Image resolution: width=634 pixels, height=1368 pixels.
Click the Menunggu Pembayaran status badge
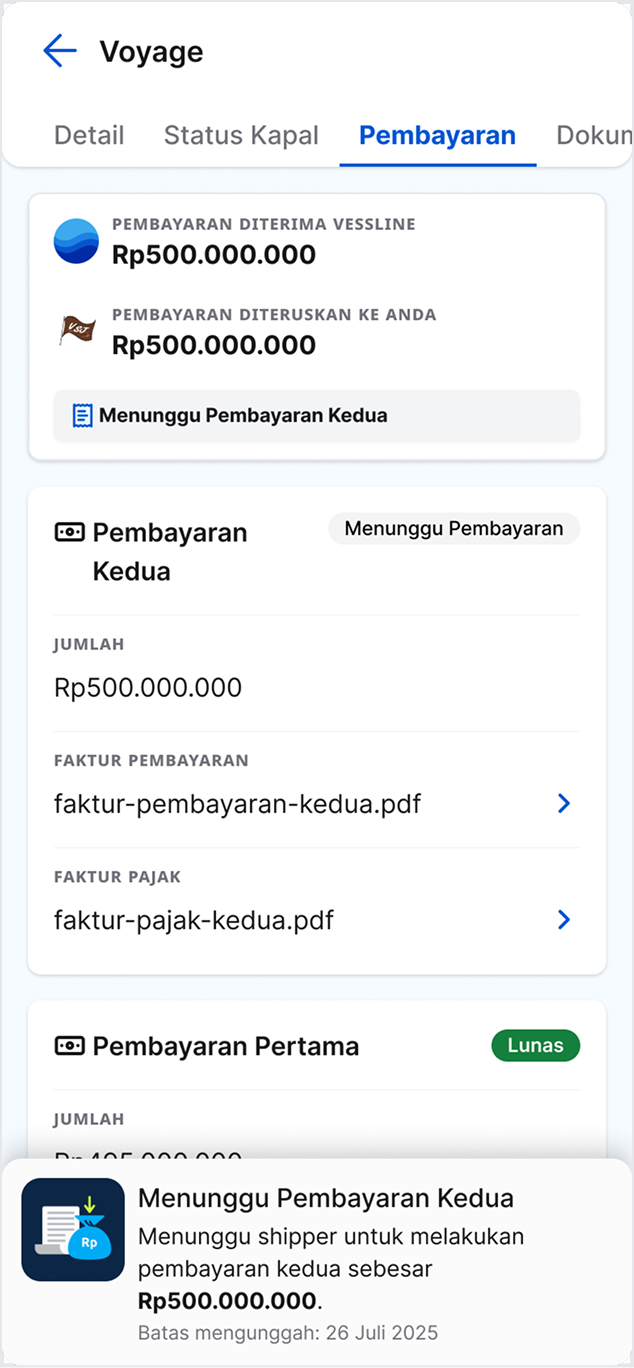tap(454, 529)
